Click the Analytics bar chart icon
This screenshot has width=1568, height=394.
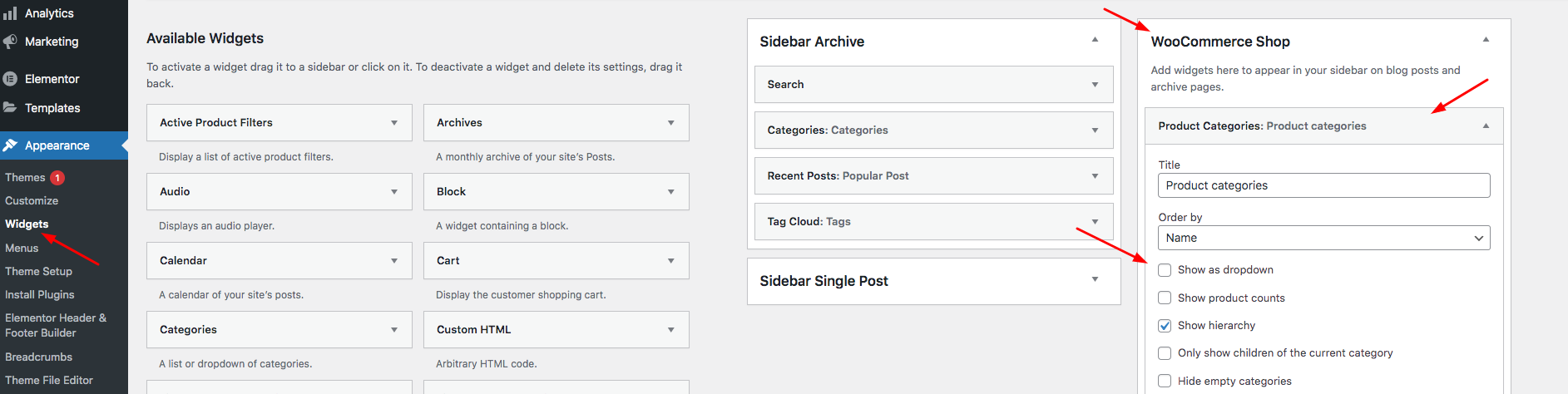(10, 13)
